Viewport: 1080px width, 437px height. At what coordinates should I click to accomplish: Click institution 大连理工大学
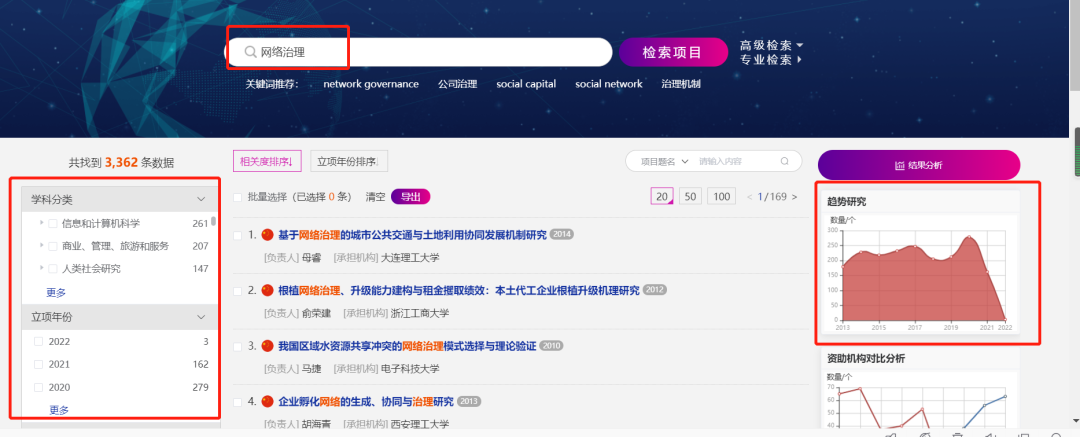coord(410,258)
